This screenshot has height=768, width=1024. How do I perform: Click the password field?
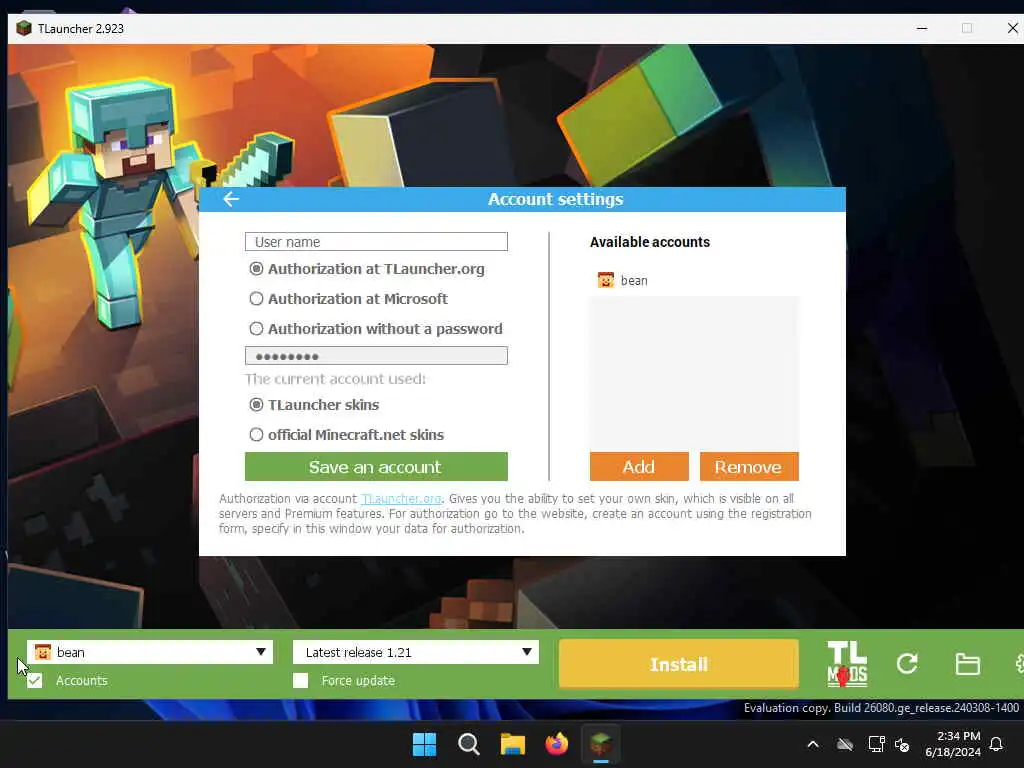coord(376,356)
